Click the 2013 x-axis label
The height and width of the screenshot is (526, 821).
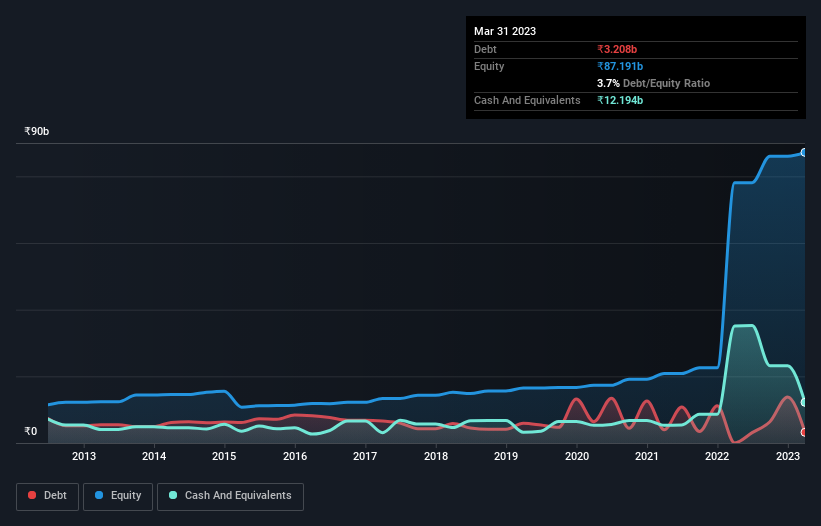[x=84, y=456]
